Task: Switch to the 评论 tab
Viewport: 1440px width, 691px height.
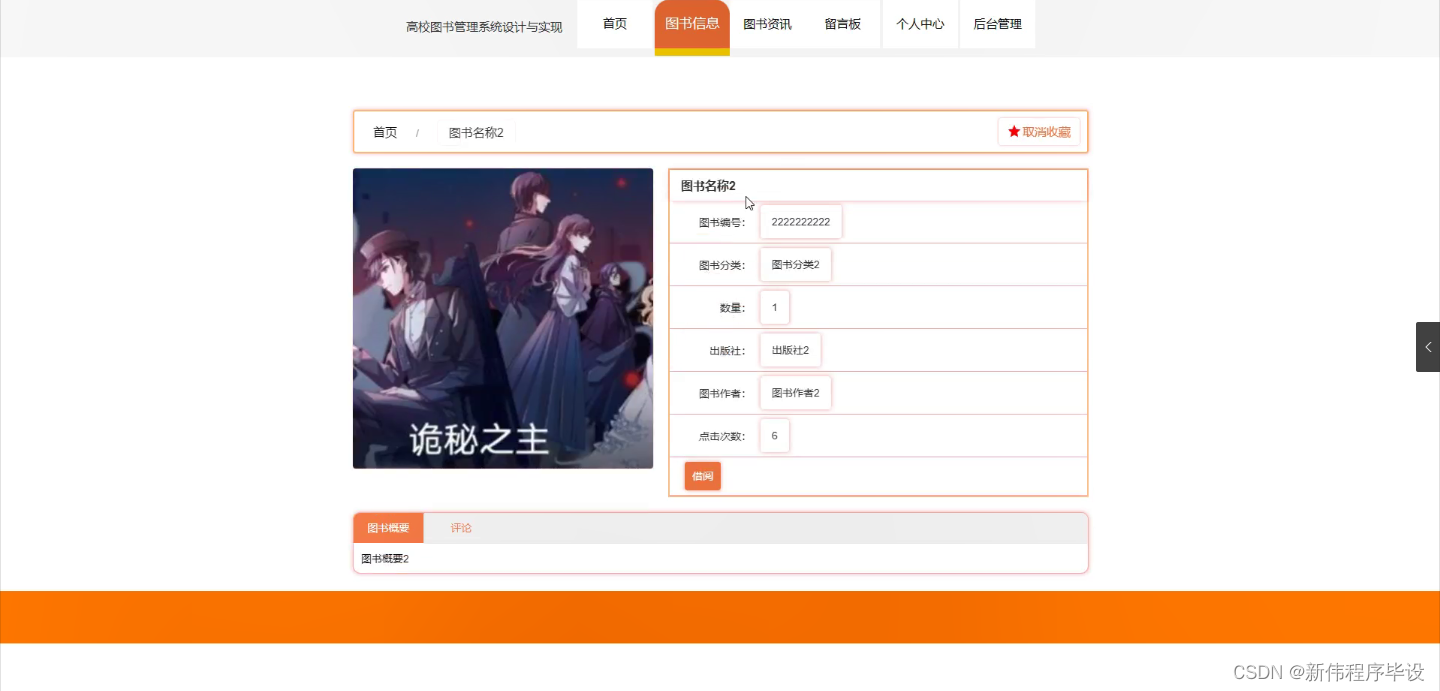Action: (461, 528)
